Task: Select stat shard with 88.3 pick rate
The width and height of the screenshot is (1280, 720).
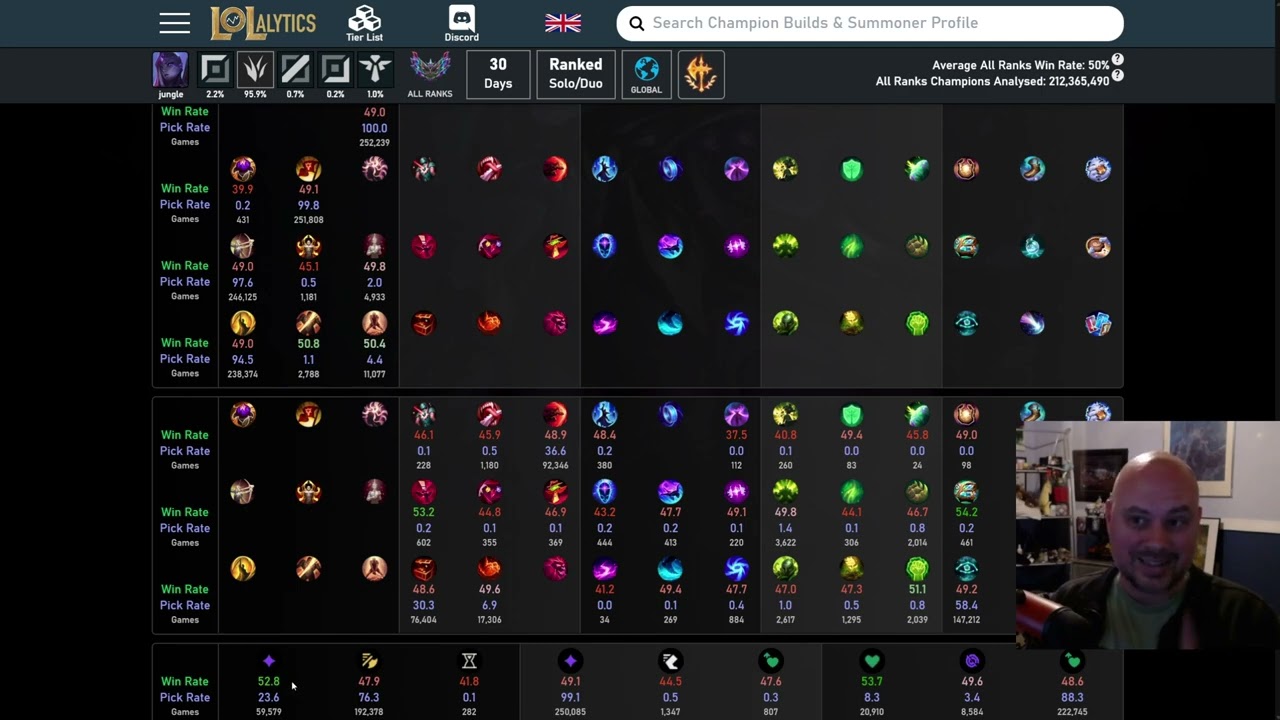Action: [x=1072, y=661]
